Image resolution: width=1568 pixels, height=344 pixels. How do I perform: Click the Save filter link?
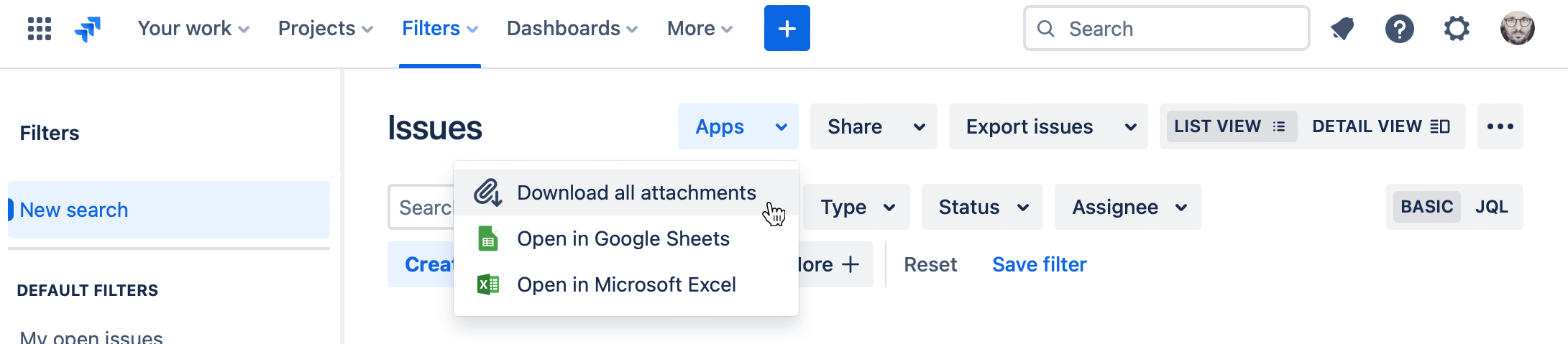click(x=1039, y=264)
